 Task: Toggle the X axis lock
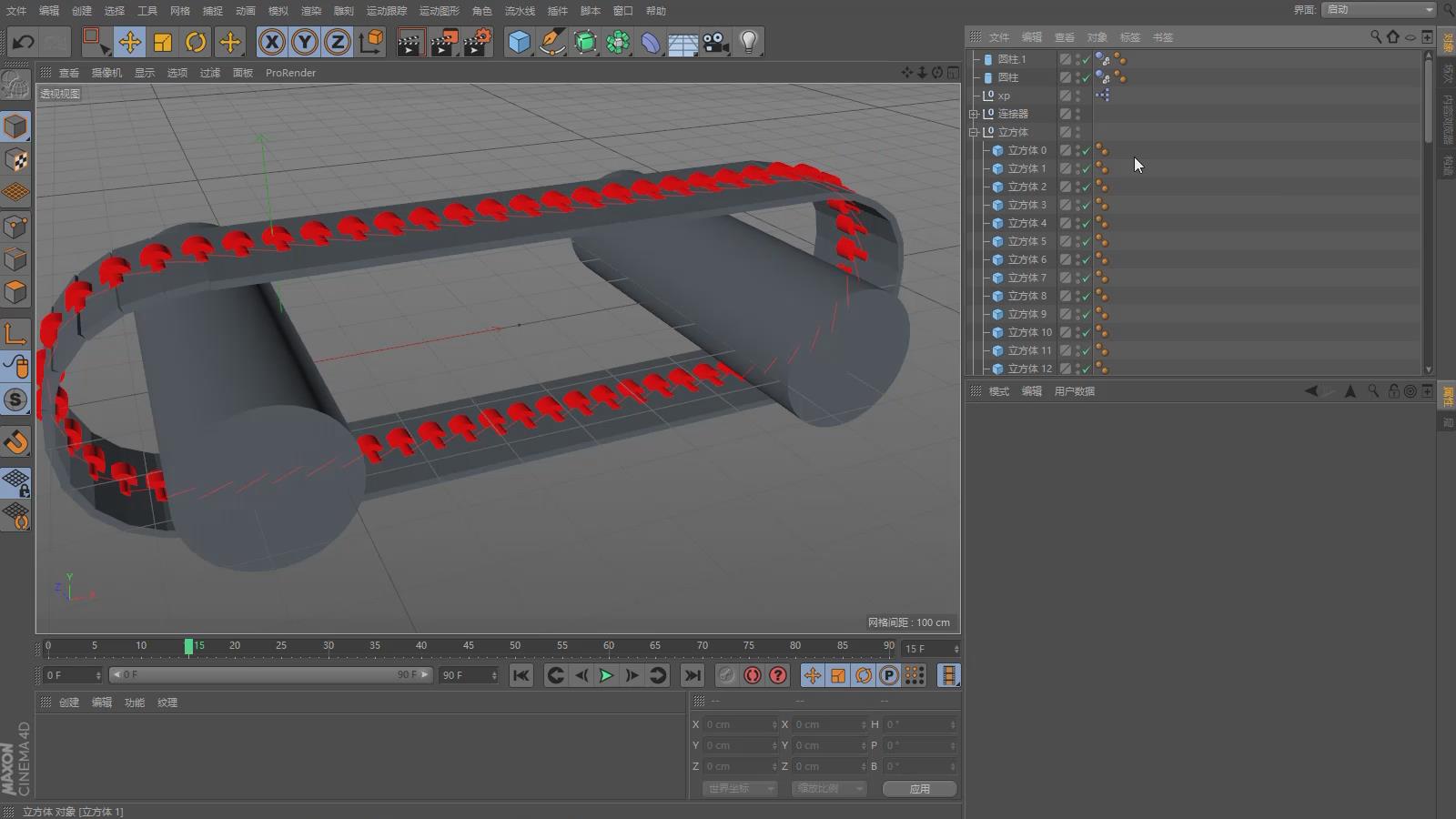271,42
